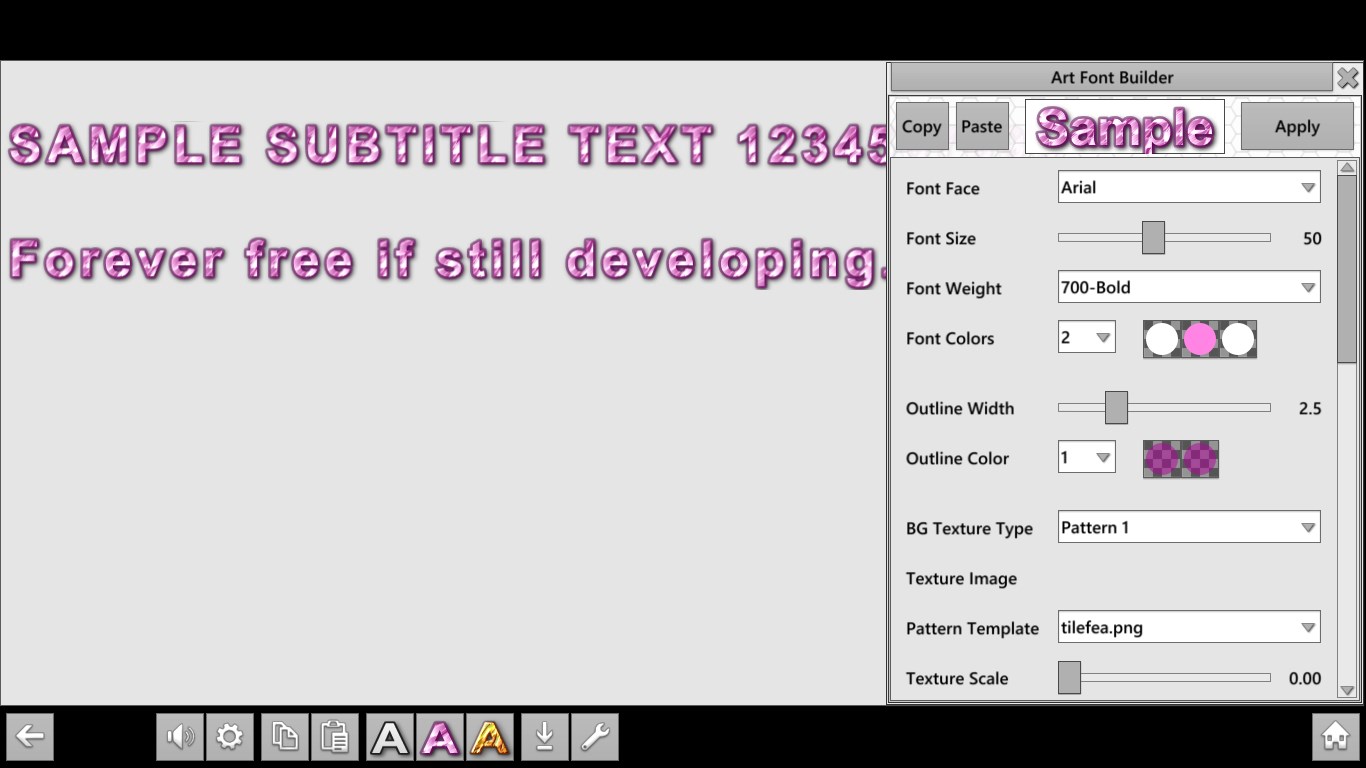Select the pink textured A font style
The height and width of the screenshot is (768, 1366).
click(x=440, y=737)
